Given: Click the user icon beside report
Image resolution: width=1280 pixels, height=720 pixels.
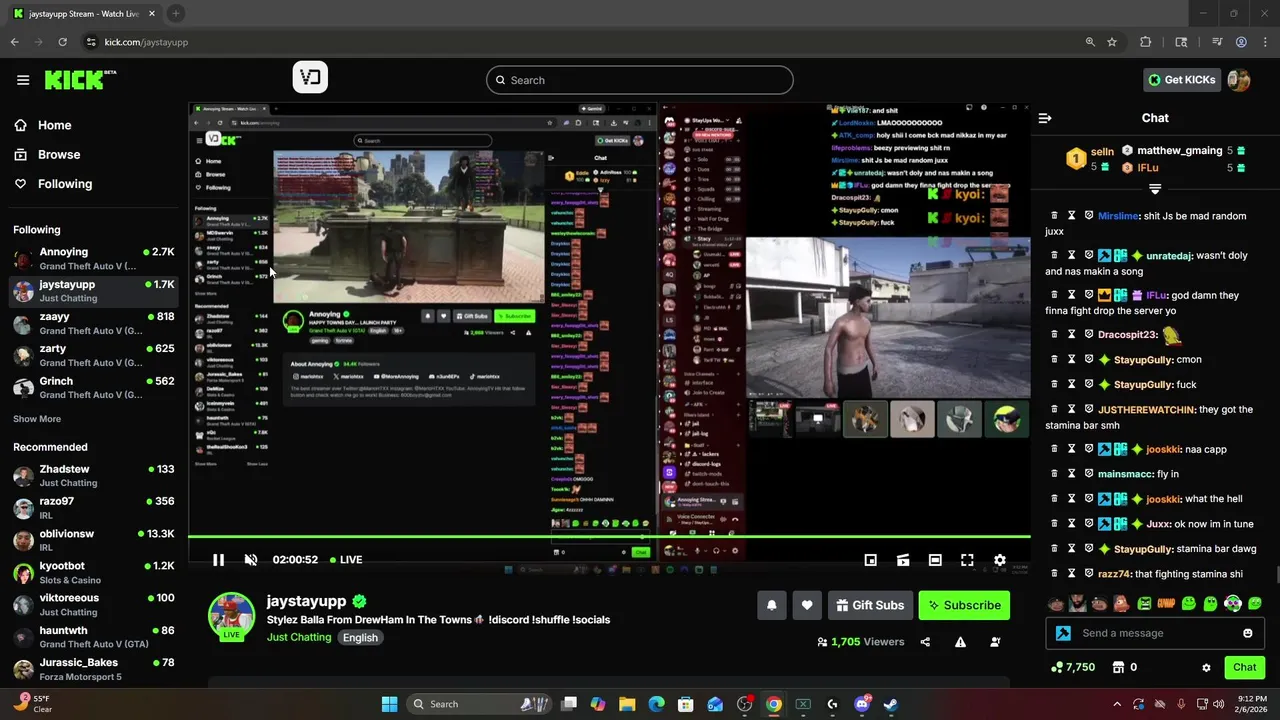Looking at the screenshot, I should [x=996, y=642].
